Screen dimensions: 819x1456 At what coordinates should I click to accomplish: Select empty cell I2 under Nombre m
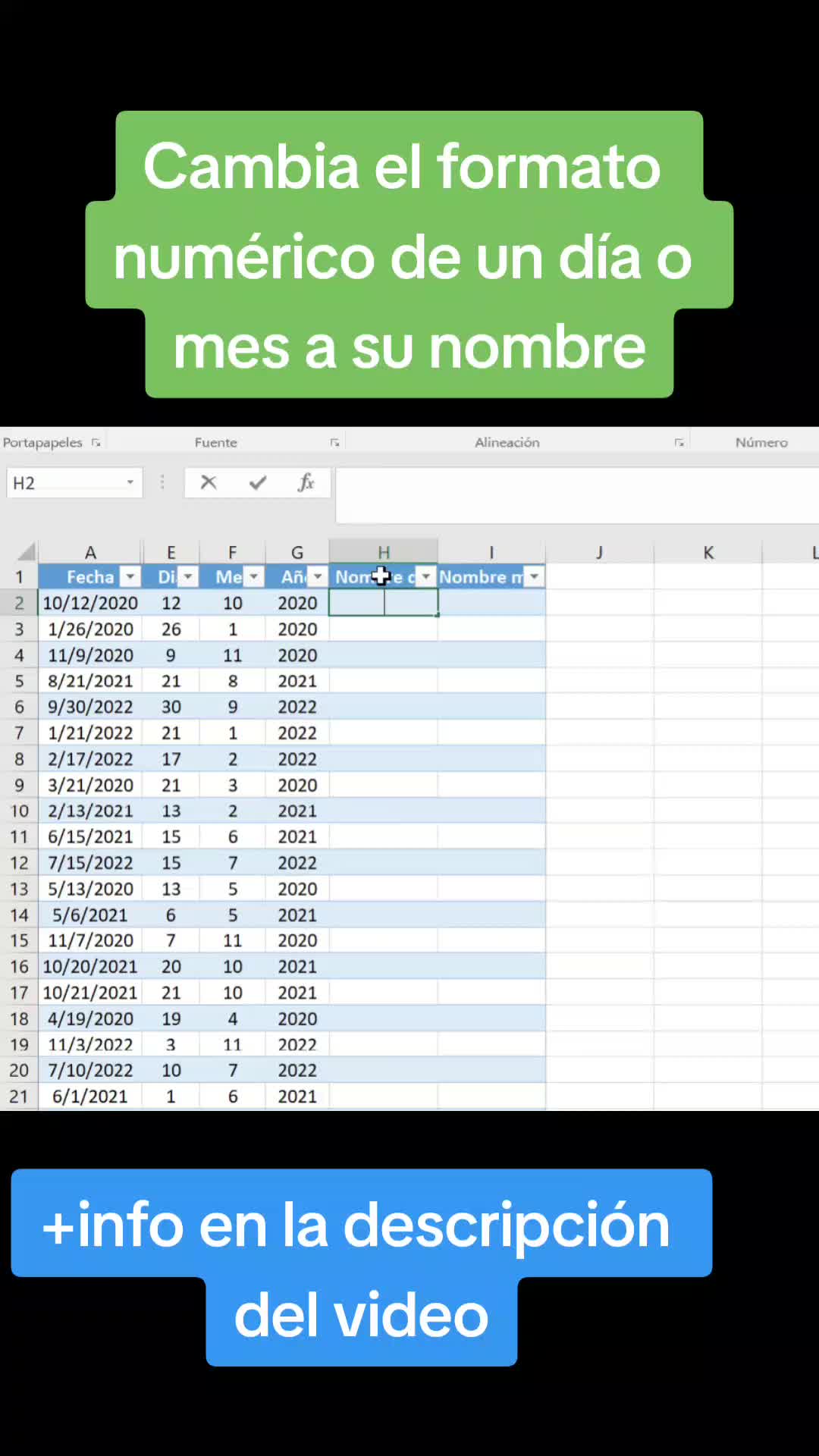491,603
